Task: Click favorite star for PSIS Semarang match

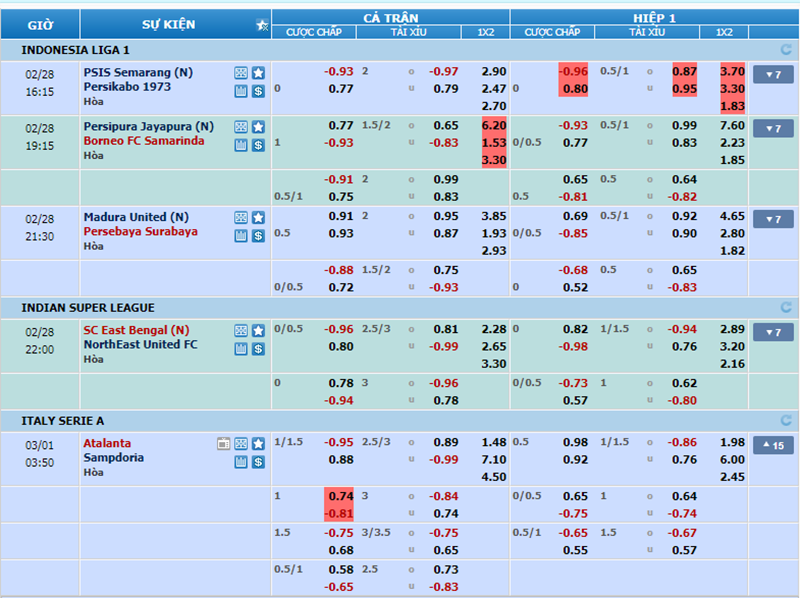Action: pos(258,73)
